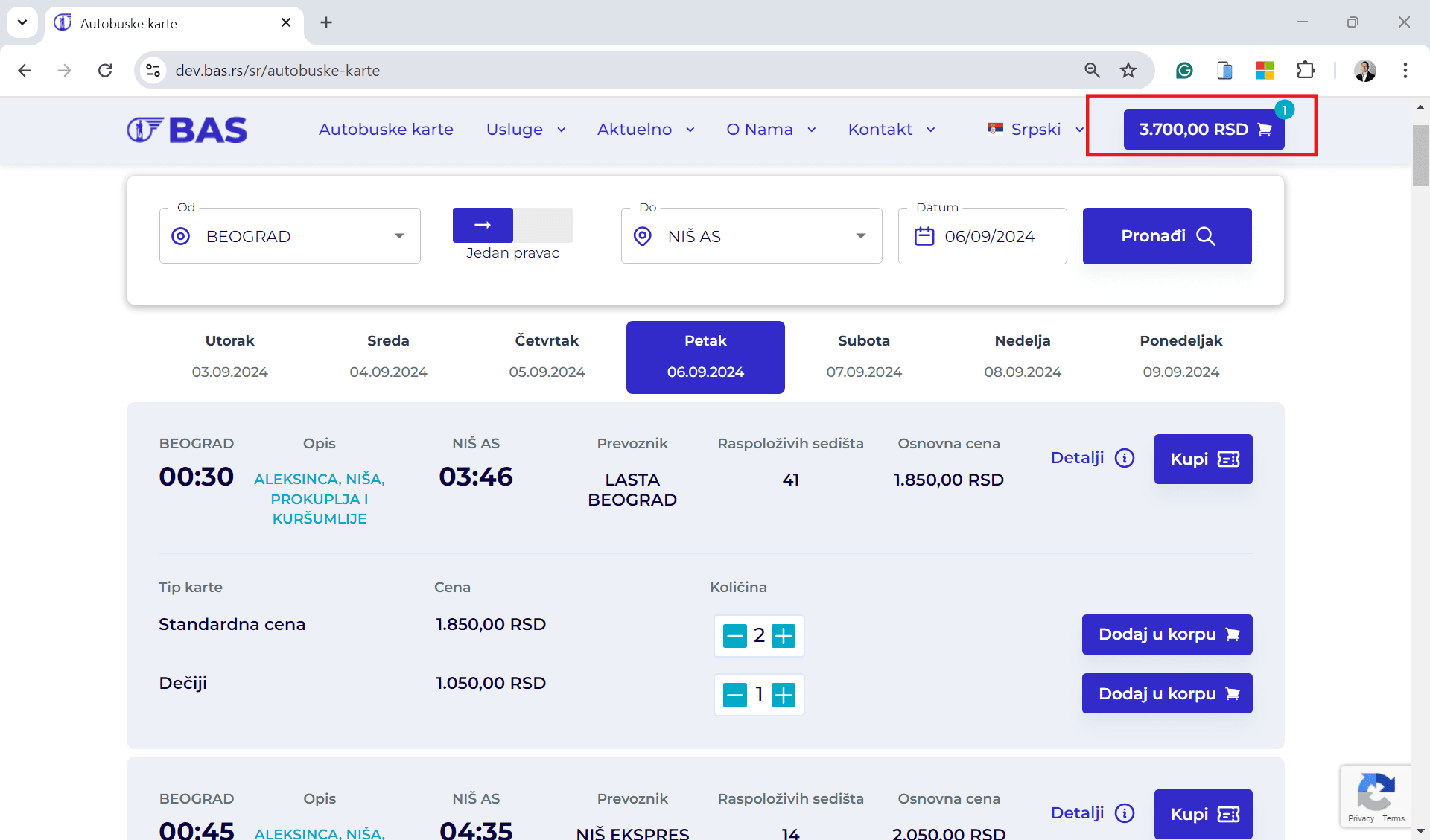
Task: Open site information icon in address bar
Action: 153,70
